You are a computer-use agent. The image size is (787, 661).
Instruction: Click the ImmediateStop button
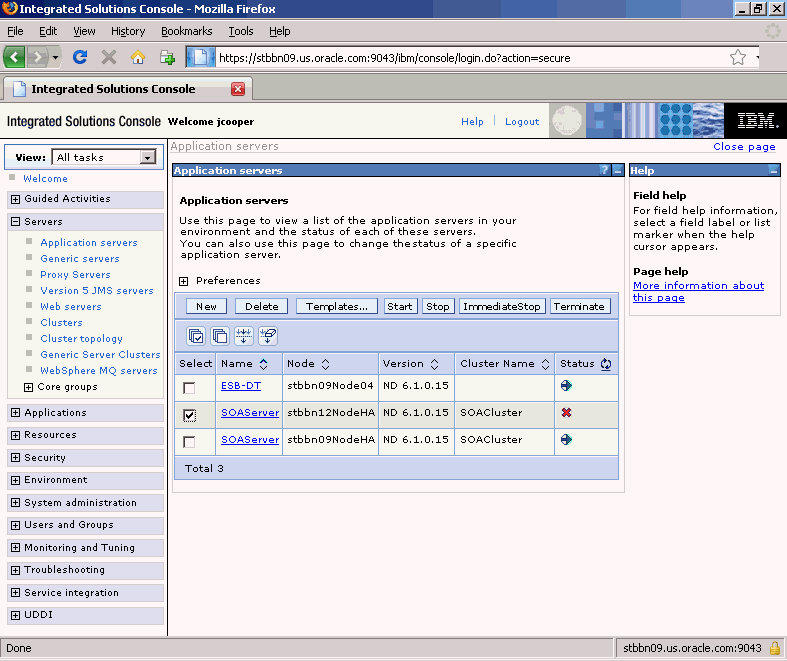(x=501, y=306)
